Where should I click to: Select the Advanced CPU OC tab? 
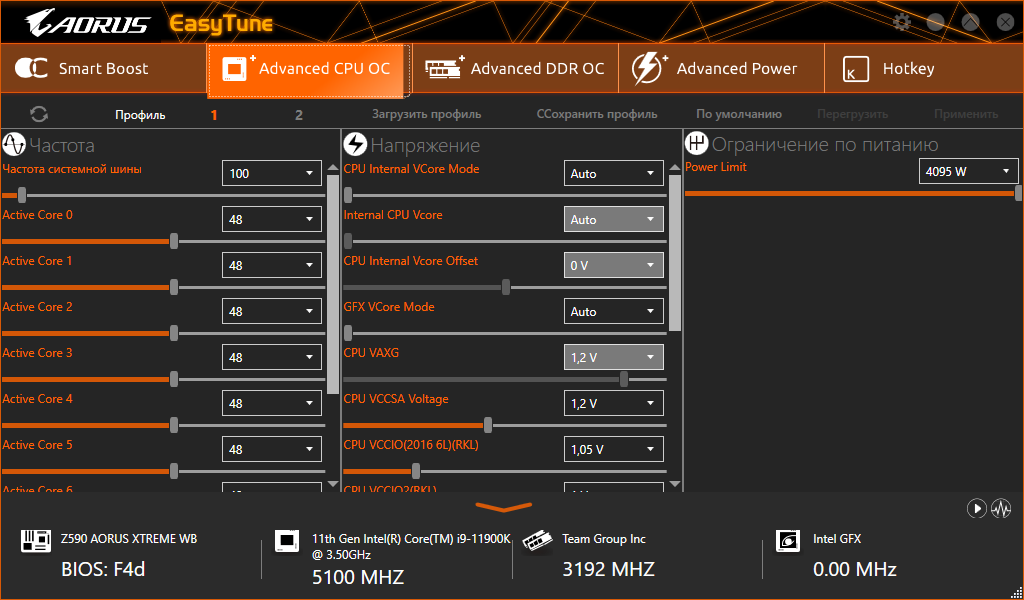[309, 71]
